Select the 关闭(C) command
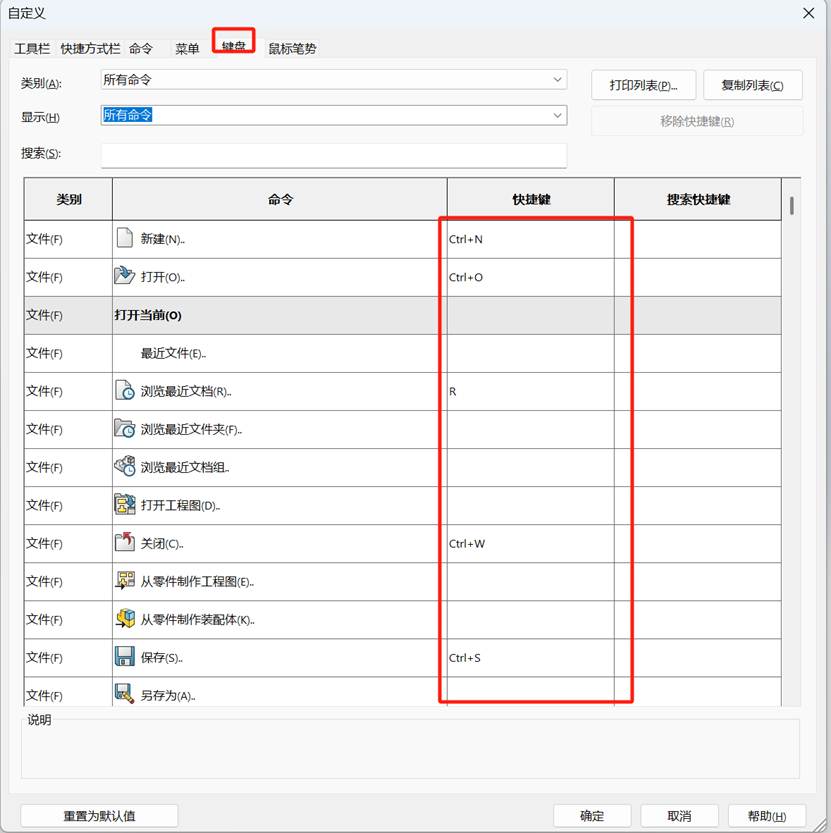 (280, 544)
